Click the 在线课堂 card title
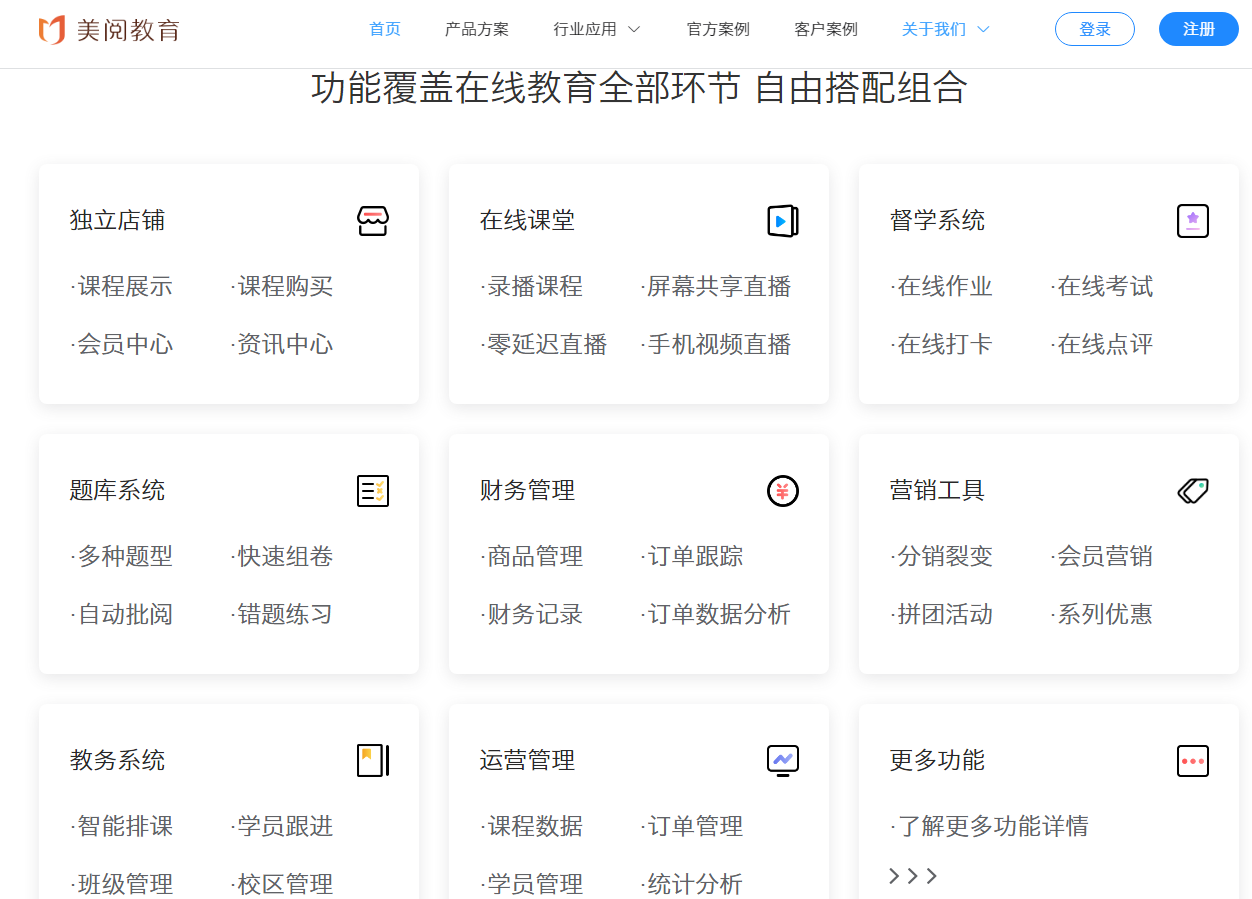The width and height of the screenshot is (1252, 899). tap(528, 221)
